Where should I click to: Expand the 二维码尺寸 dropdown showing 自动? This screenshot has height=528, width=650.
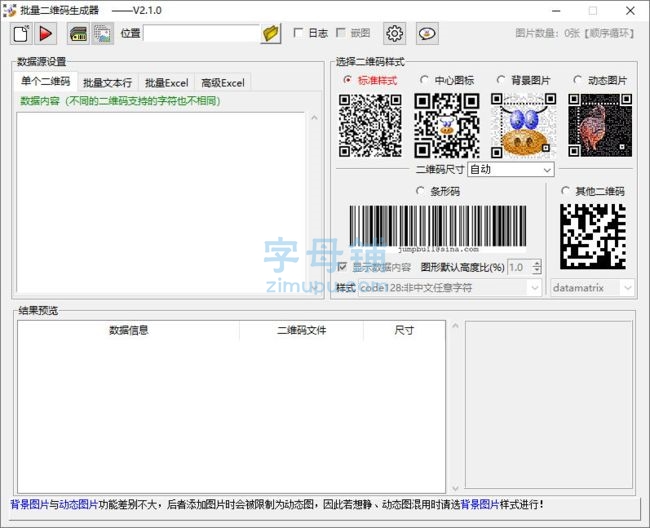547,170
